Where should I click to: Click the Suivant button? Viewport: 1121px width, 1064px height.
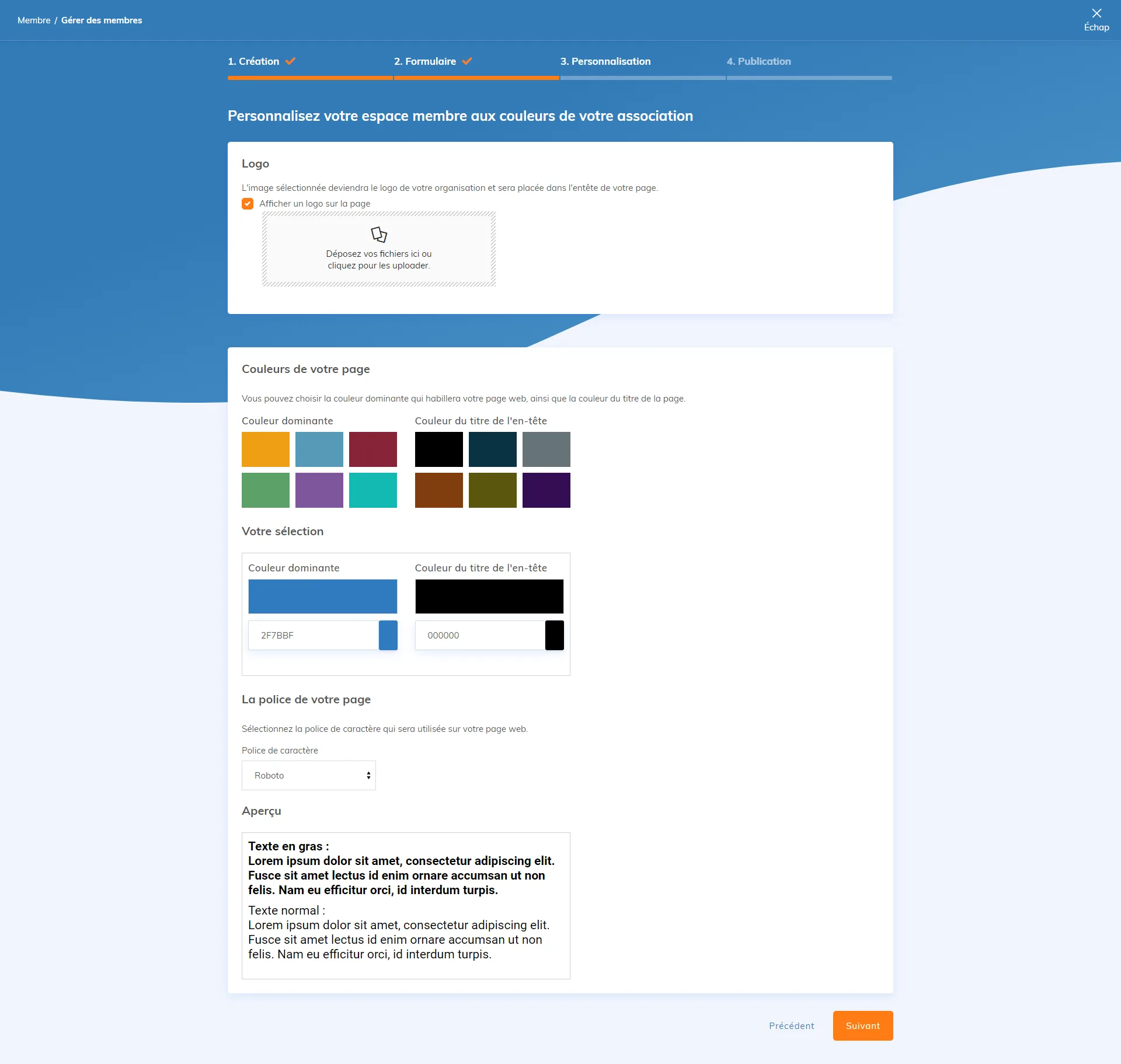pos(863,1025)
